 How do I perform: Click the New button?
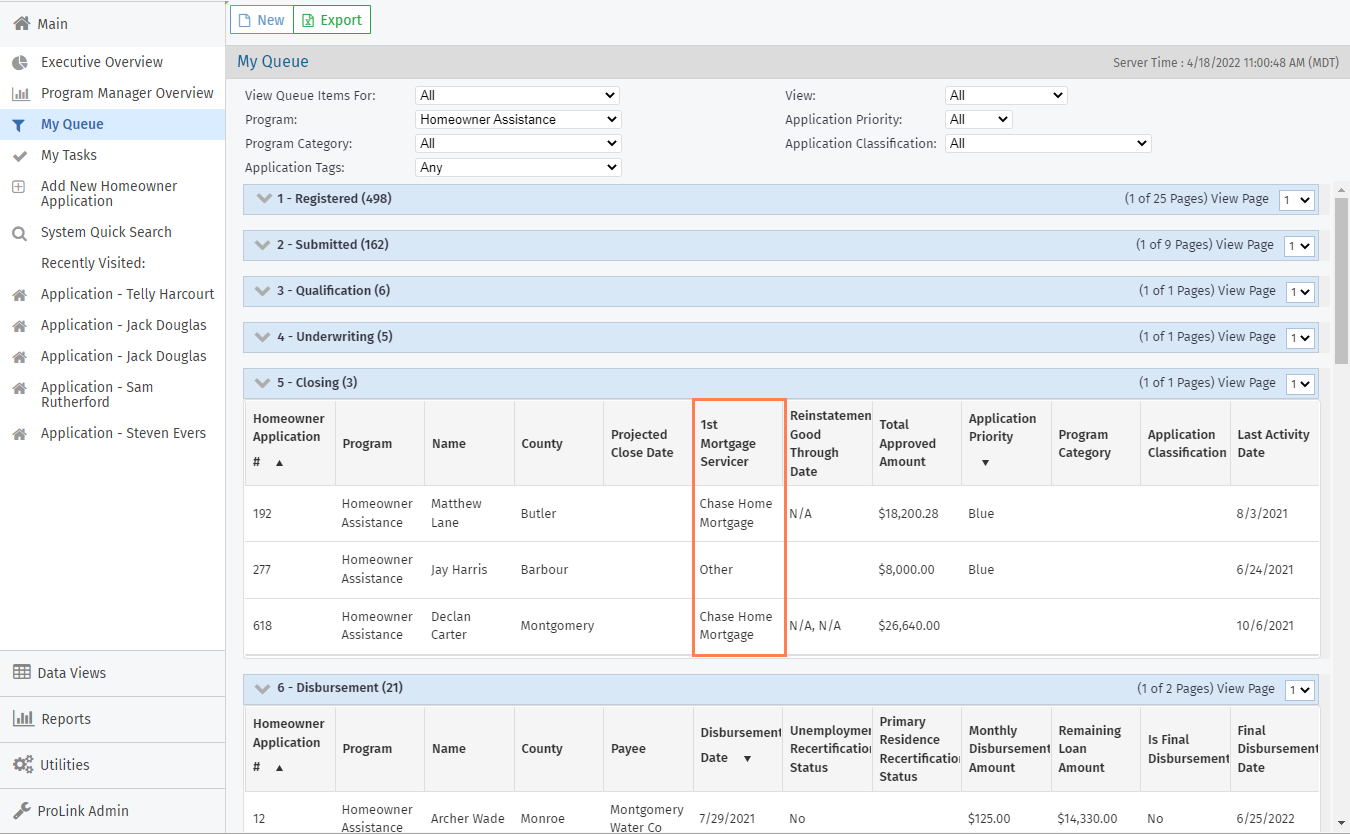[x=260, y=20]
